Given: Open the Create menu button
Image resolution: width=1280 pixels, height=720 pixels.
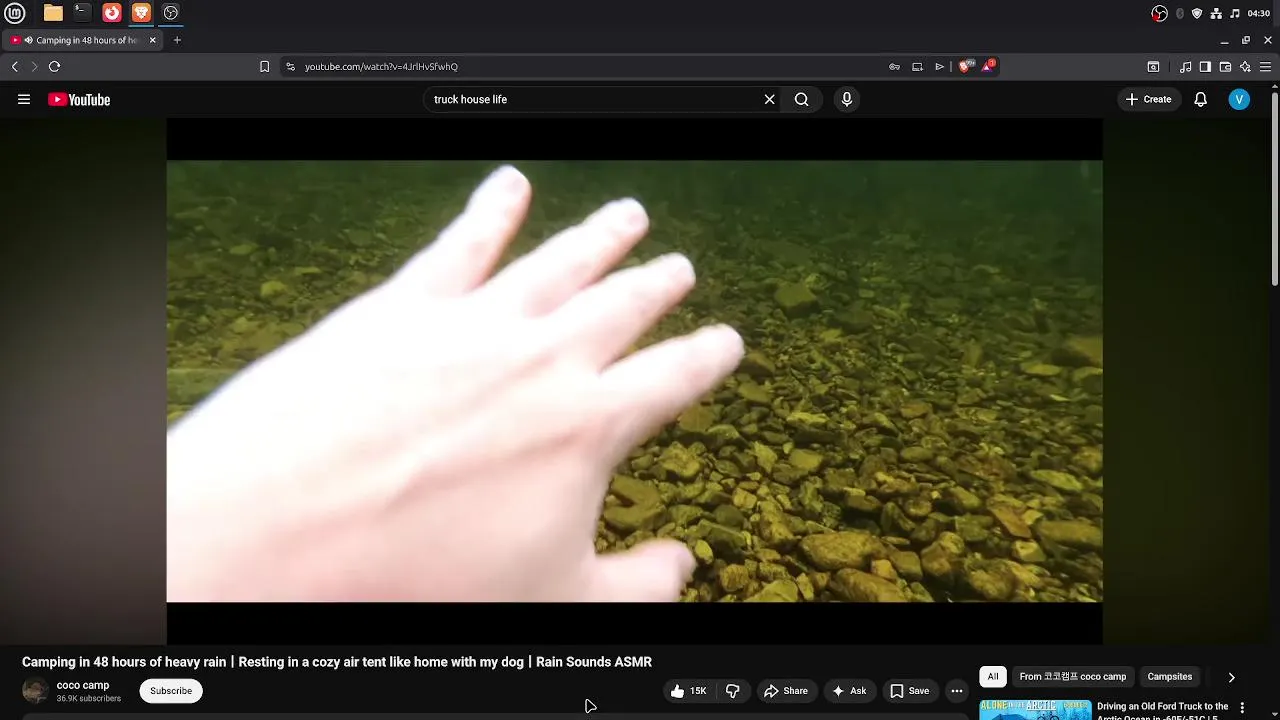Looking at the screenshot, I should click(x=1148, y=99).
